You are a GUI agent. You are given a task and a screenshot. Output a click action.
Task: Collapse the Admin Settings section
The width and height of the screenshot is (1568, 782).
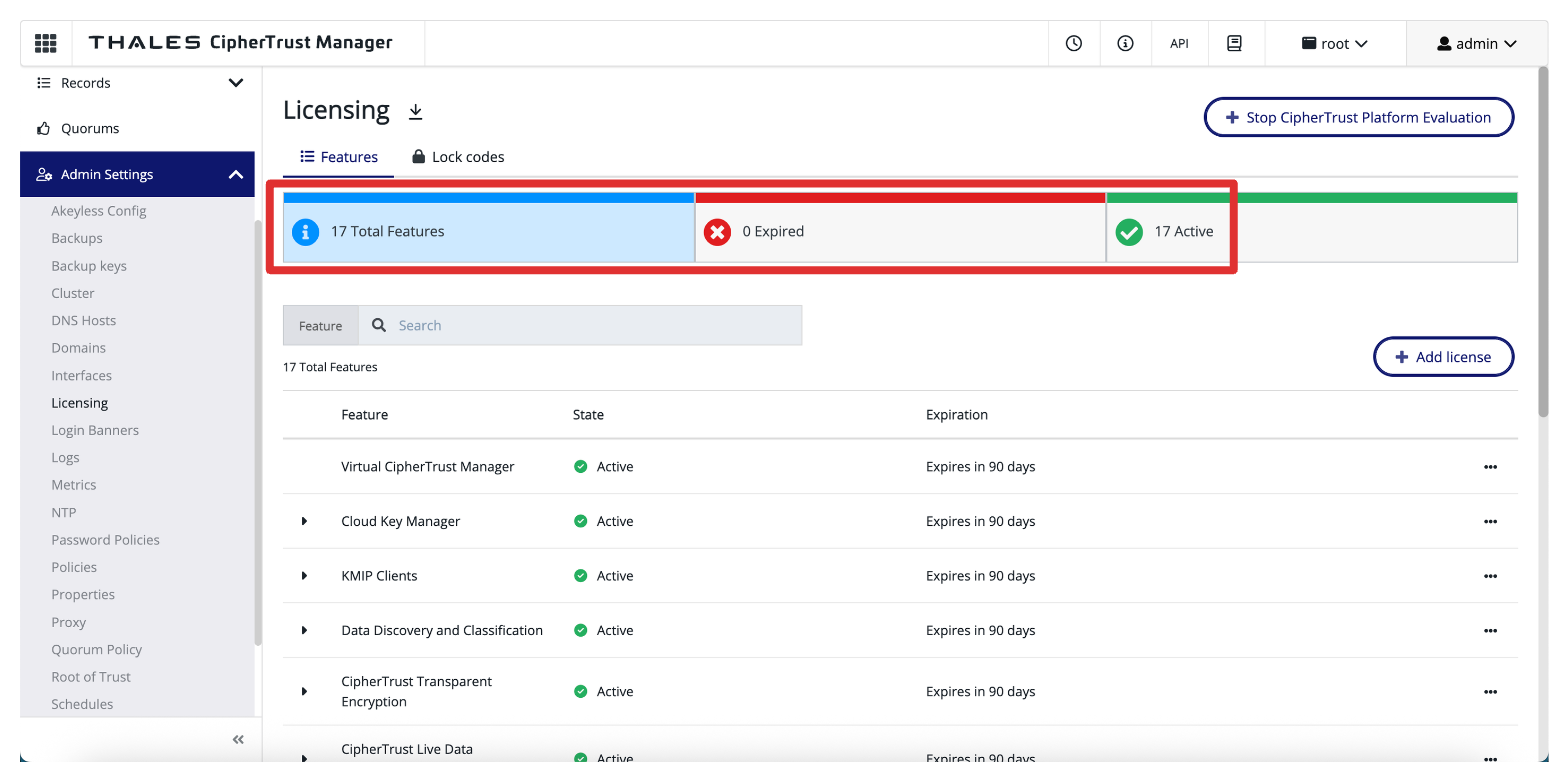point(236,175)
